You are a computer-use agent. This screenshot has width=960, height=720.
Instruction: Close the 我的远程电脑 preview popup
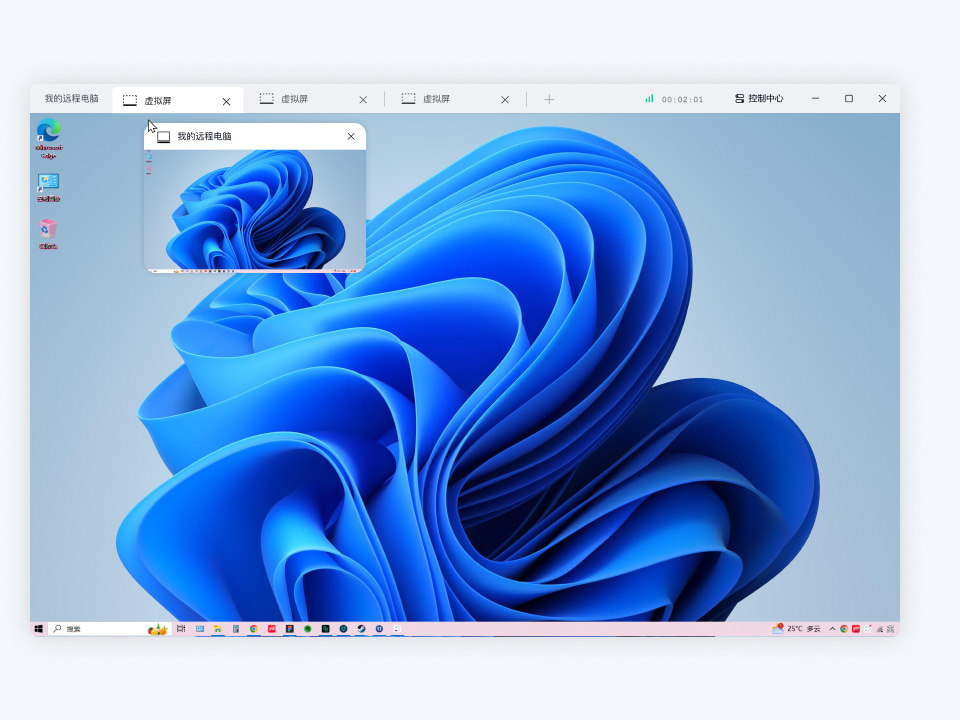point(351,137)
